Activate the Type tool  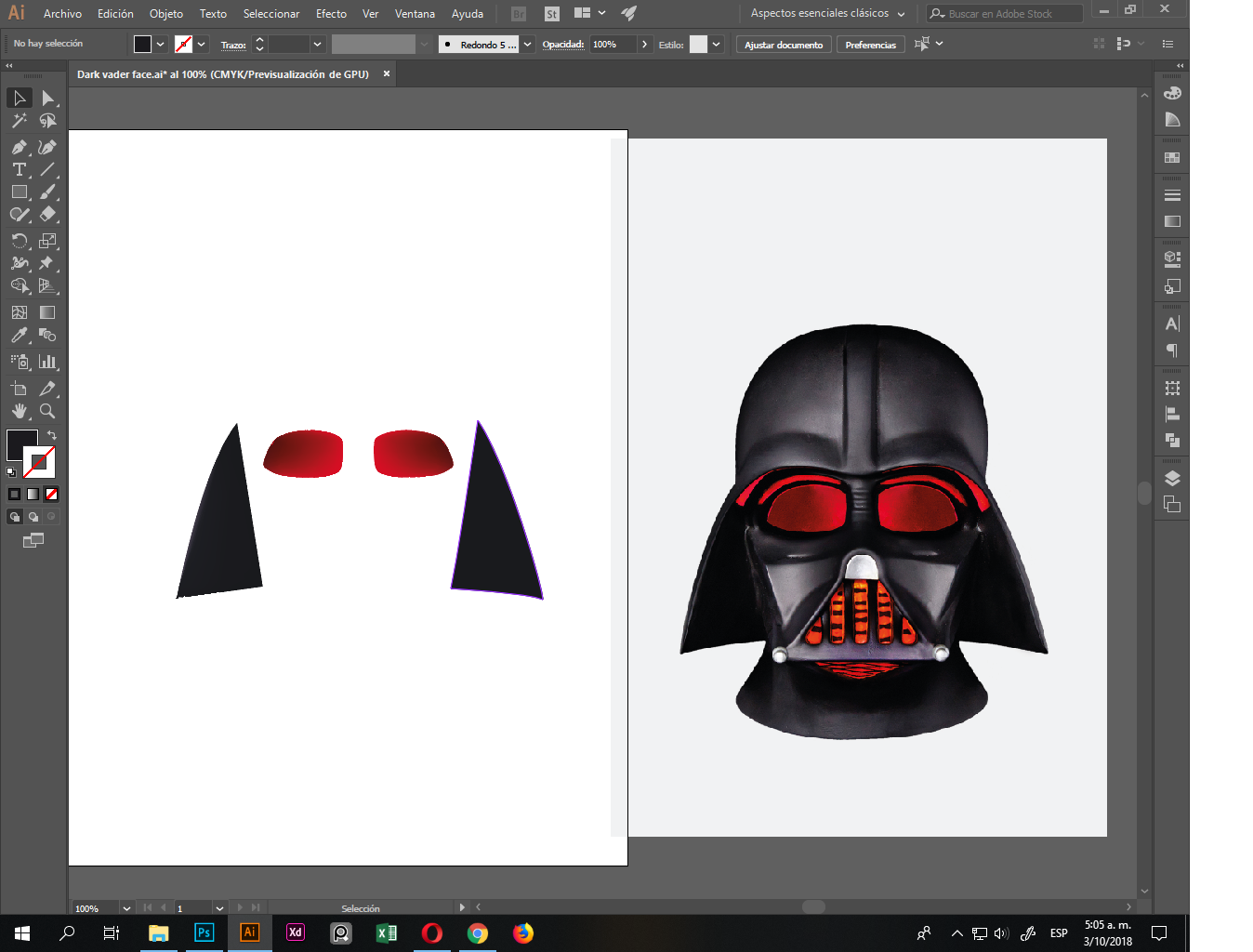coord(20,169)
